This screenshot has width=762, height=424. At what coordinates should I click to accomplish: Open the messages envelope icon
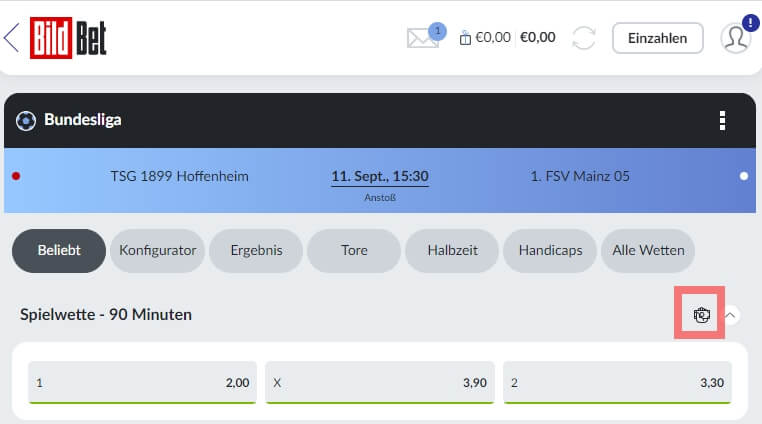coord(422,38)
